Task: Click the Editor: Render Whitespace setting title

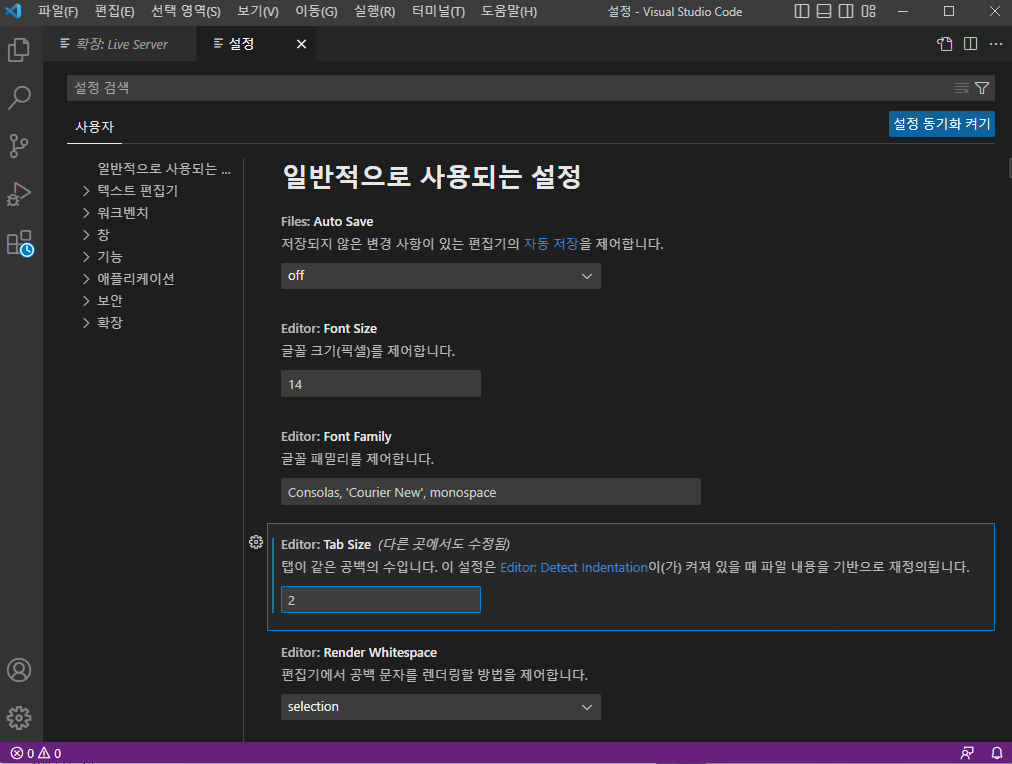Action: coord(359,652)
